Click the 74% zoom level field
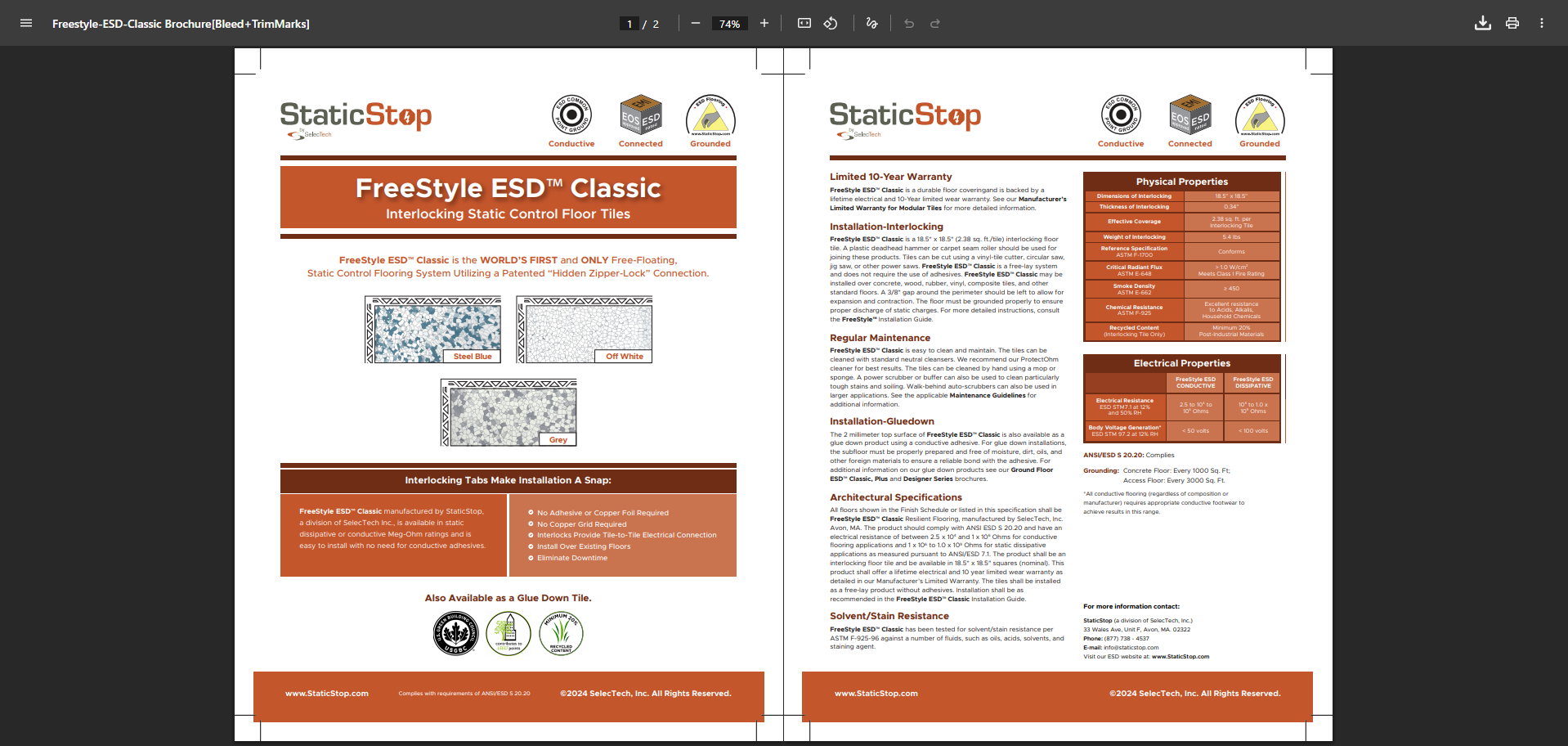1568x746 pixels. [729, 24]
